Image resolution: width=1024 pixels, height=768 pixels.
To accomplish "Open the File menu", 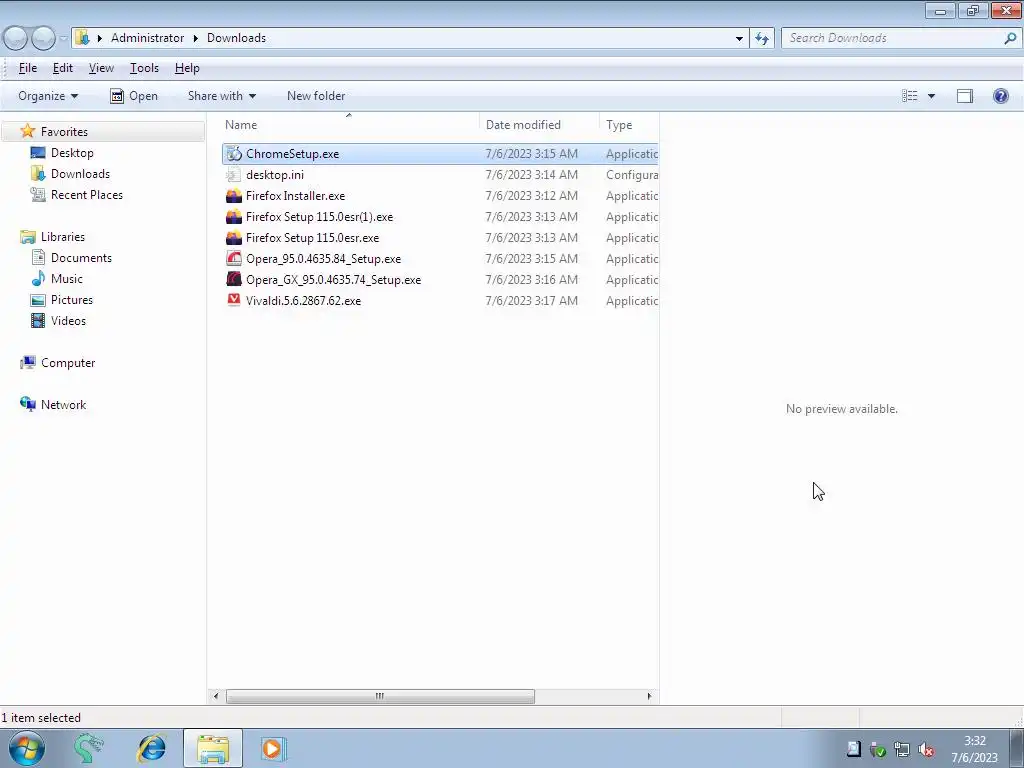I will [x=27, y=68].
